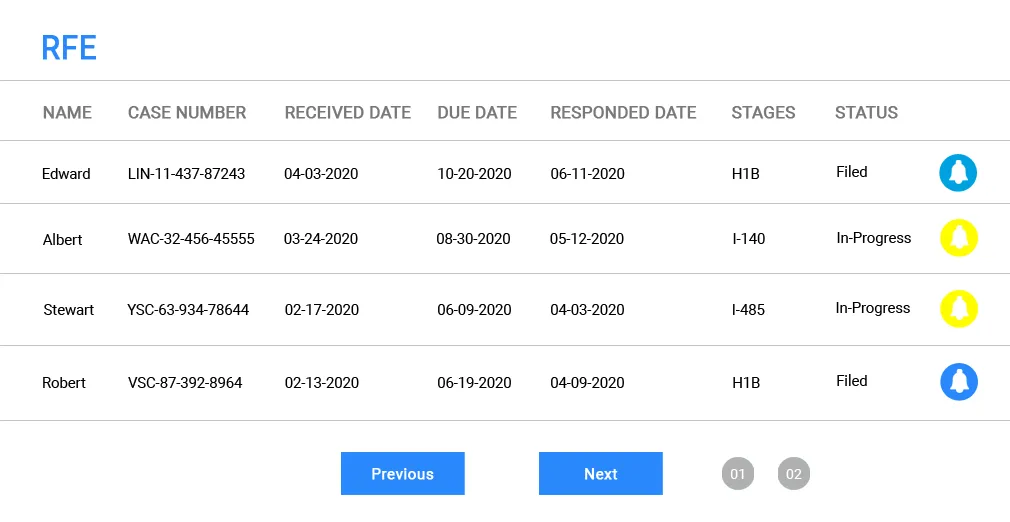Go to page 02
1010x522 pixels.
click(794, 474)
